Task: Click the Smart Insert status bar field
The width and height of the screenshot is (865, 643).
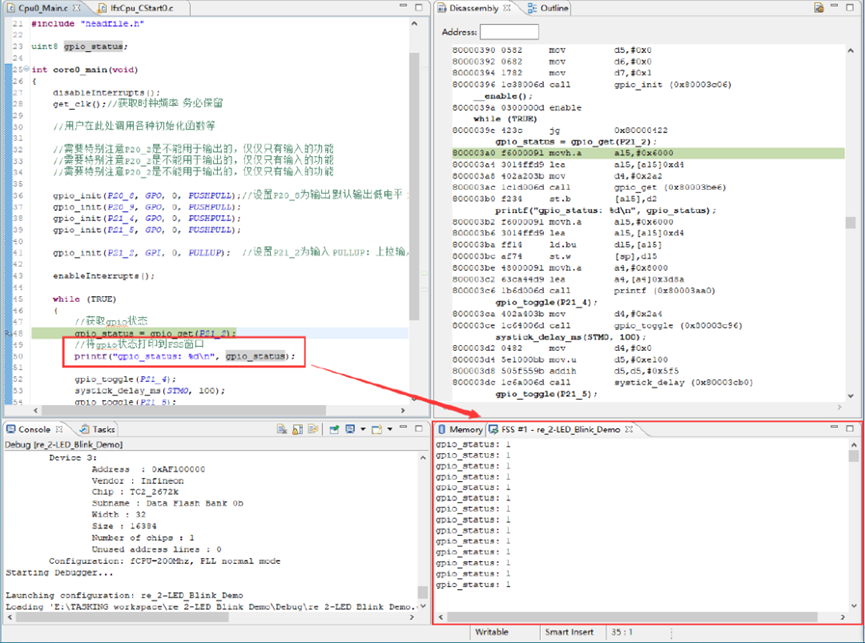Action: [x=569, y=632]
